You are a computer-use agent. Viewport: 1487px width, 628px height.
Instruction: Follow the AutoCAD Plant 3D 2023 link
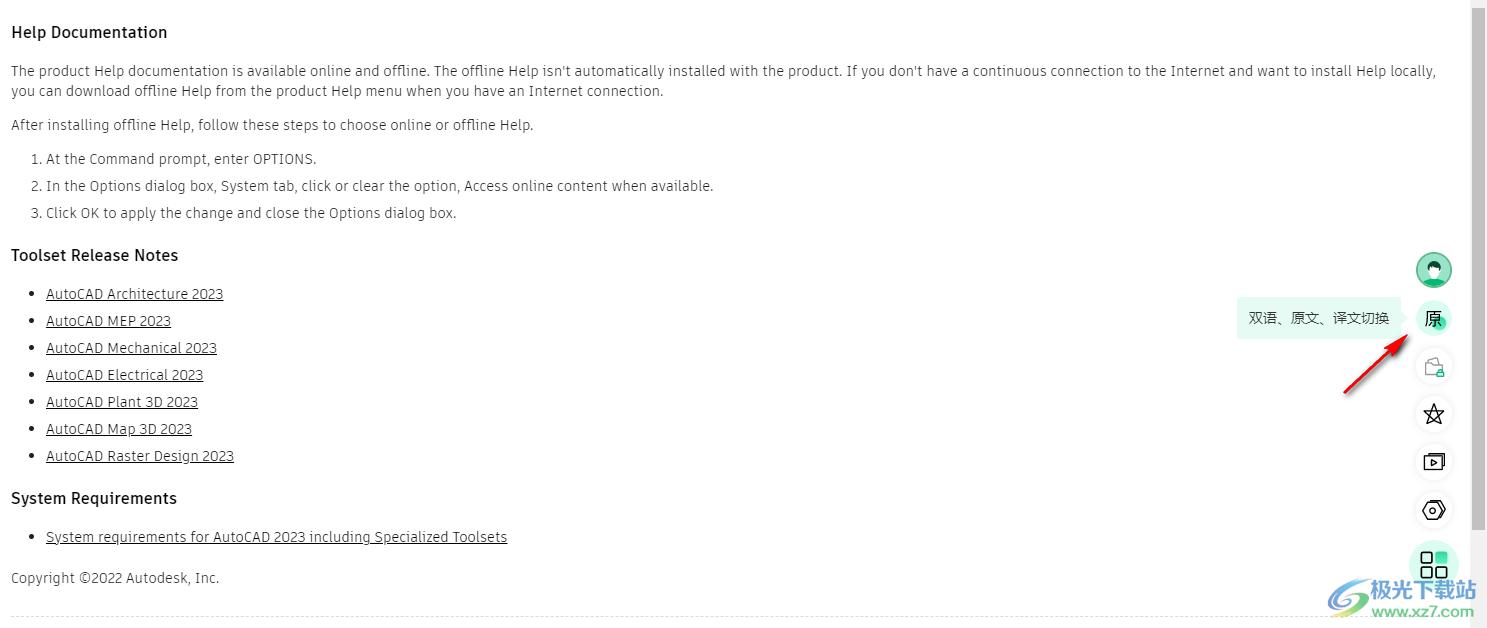pyautogui.click(x=122, y=402)
